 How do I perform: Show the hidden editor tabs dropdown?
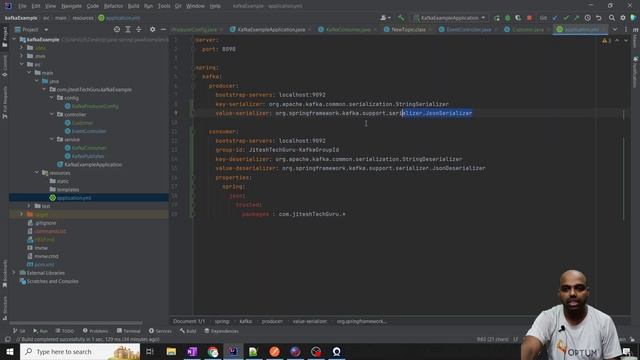615,29
